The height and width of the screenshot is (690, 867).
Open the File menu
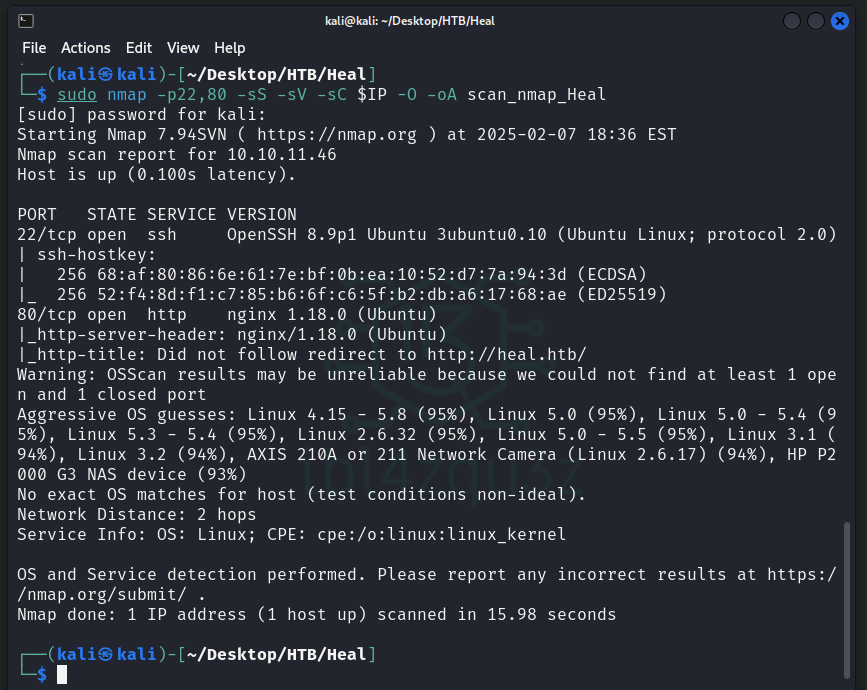pos(34,48)
